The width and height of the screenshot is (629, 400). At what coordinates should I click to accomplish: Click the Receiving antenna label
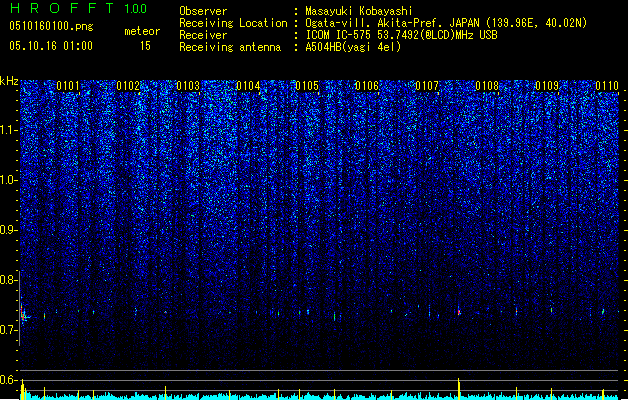coord(230,47)
